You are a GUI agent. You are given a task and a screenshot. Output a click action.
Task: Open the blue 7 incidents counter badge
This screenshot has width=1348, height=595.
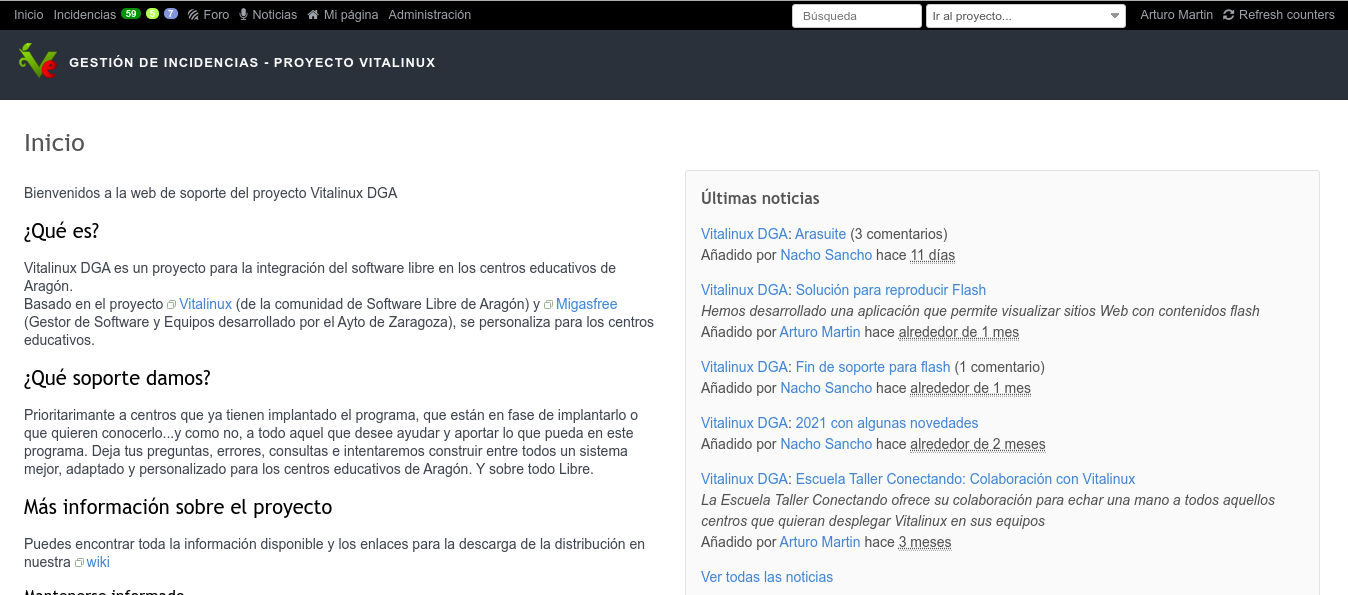coord(171,14)
